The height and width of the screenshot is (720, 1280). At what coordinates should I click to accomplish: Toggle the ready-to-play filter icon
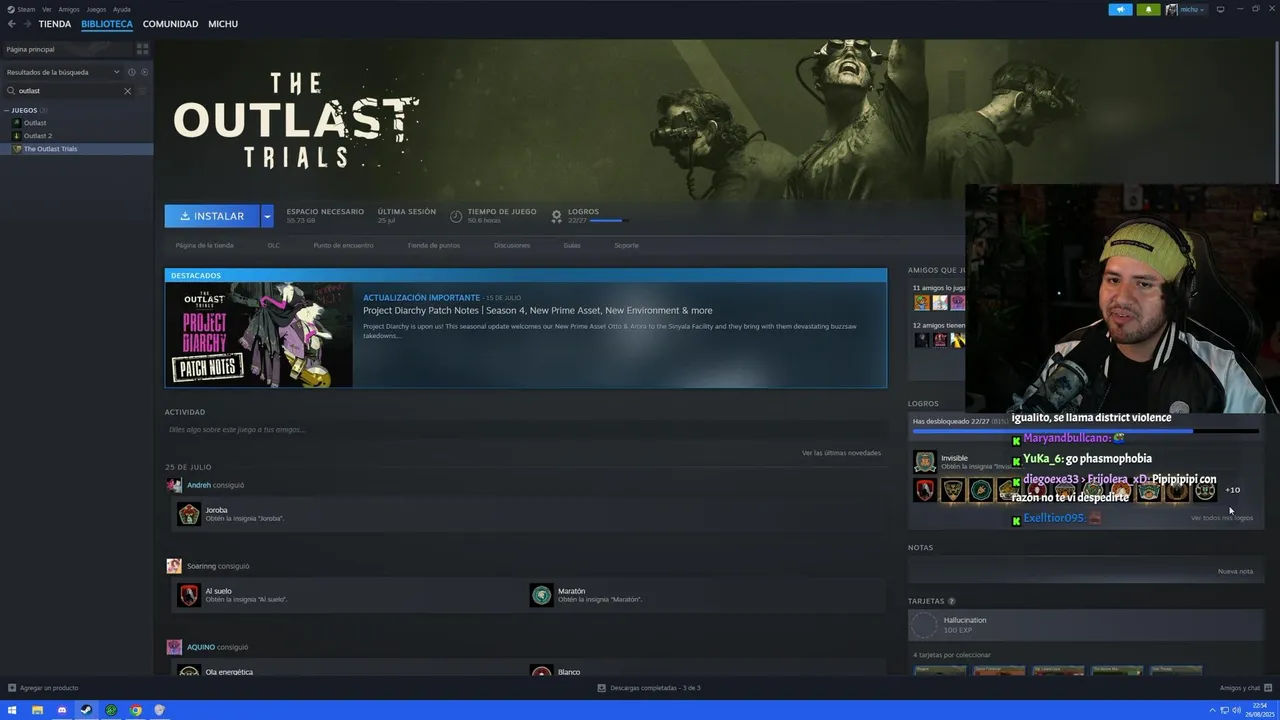[145, 72]
